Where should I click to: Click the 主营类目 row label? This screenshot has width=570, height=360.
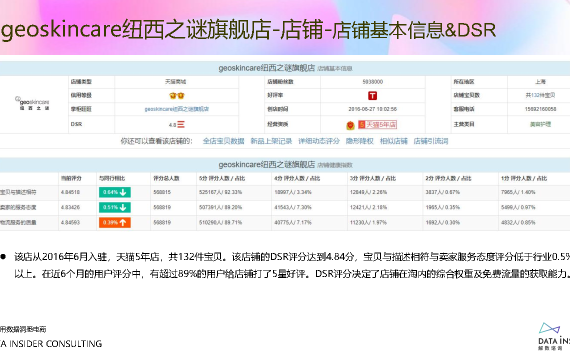click(464, 124)
